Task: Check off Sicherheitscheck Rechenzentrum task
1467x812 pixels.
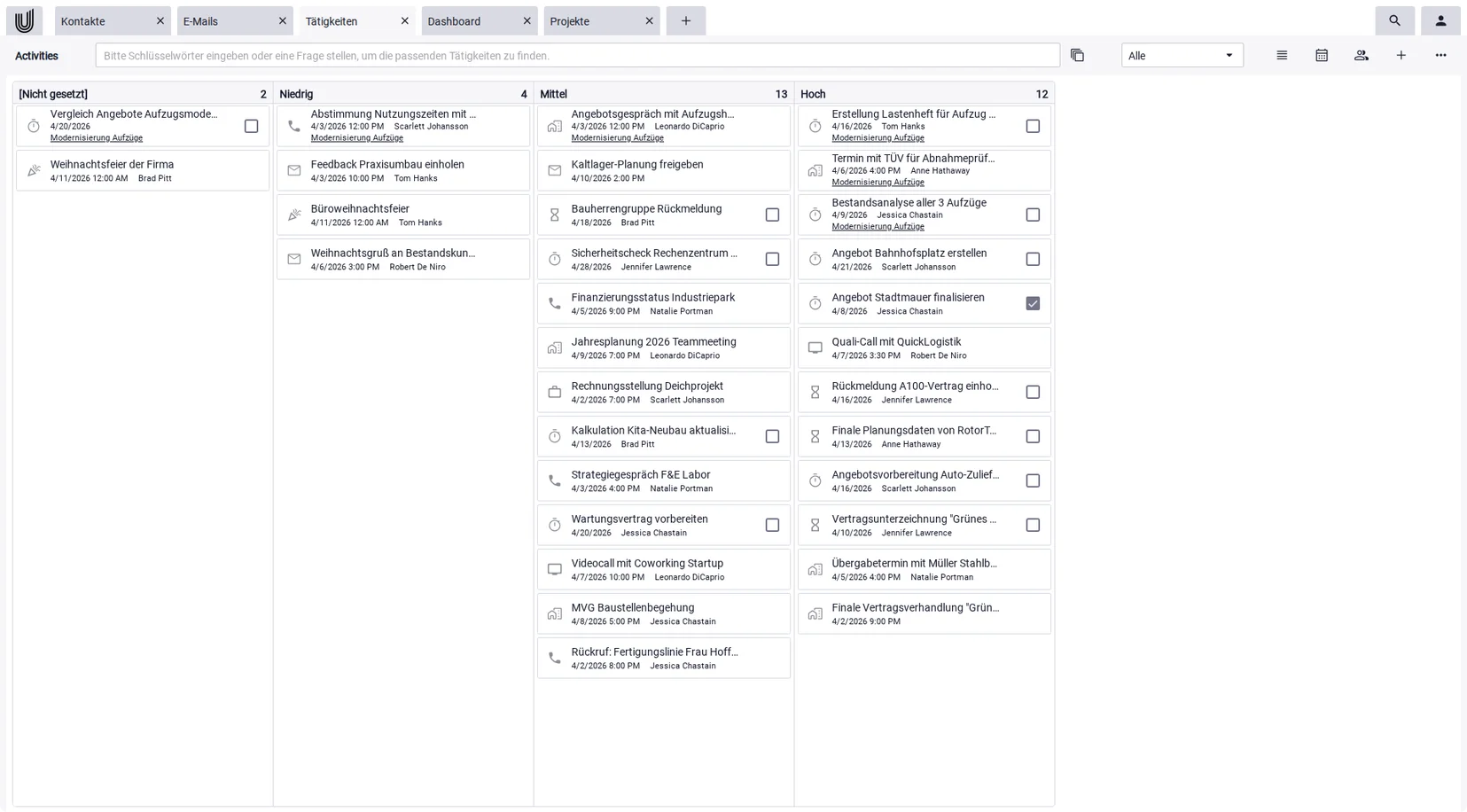Action: 773,259
